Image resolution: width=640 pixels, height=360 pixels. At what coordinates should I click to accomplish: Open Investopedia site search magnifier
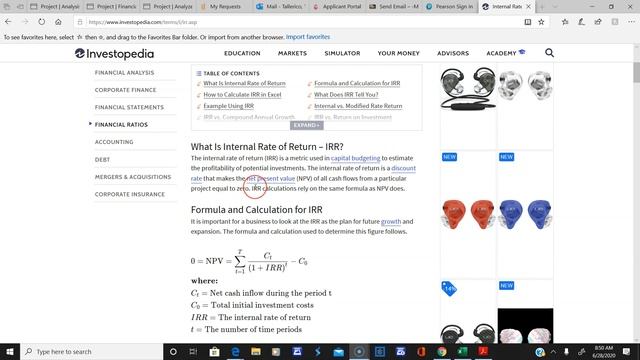point(549,53)
